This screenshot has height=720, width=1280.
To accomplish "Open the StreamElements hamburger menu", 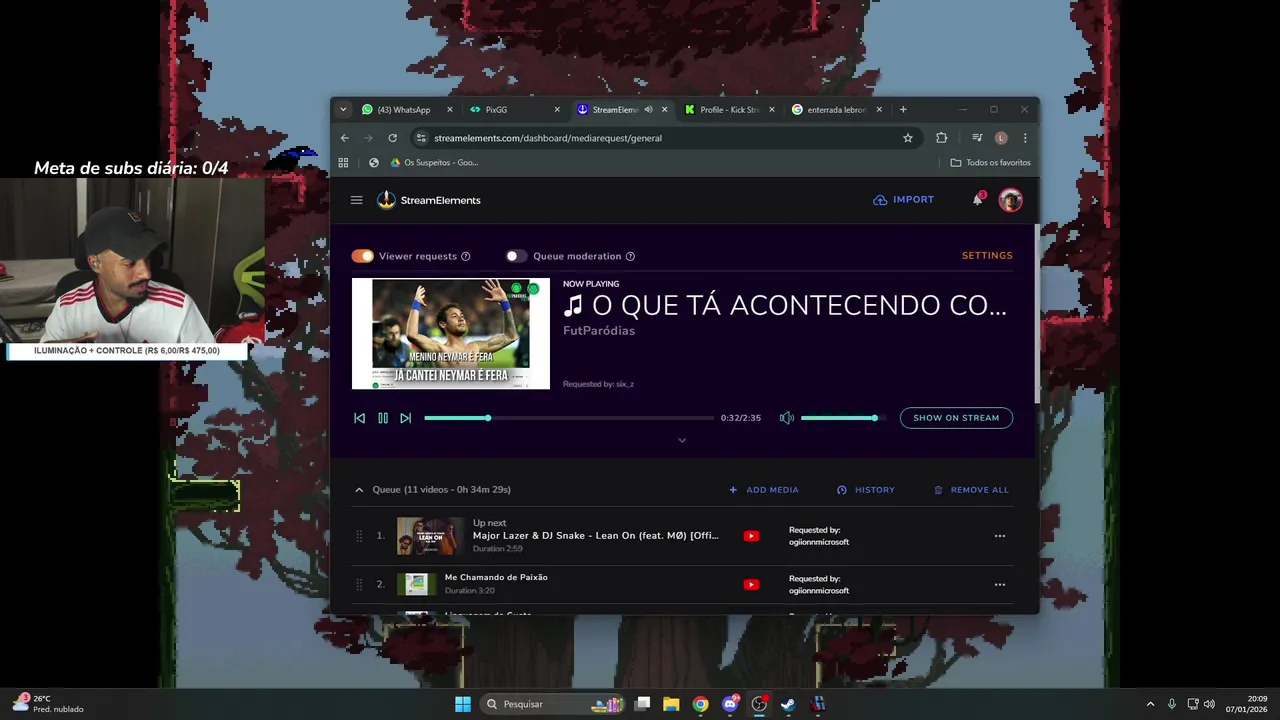I will tap(356, 200).
